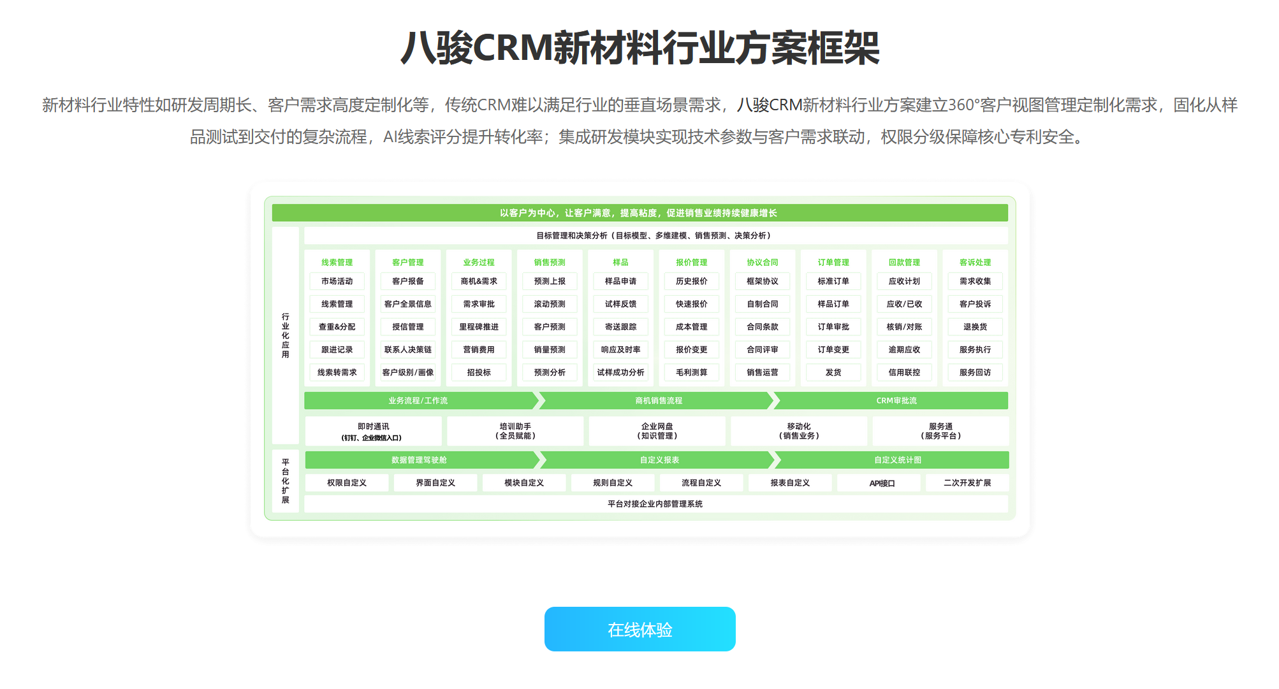
Task: Click the 八骏CRM新材料行业方案框架 page heading
Action: coord(639,47)
